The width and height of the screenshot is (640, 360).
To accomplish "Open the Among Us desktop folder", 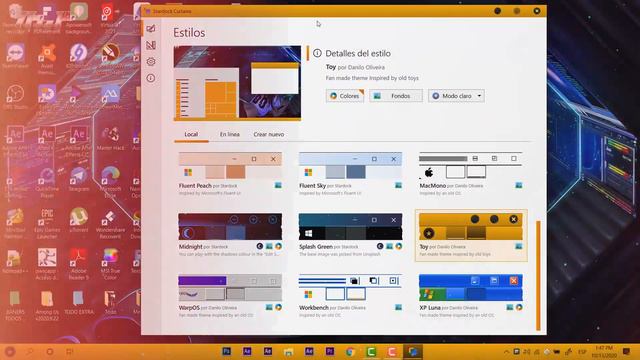I will click(47, 304).
